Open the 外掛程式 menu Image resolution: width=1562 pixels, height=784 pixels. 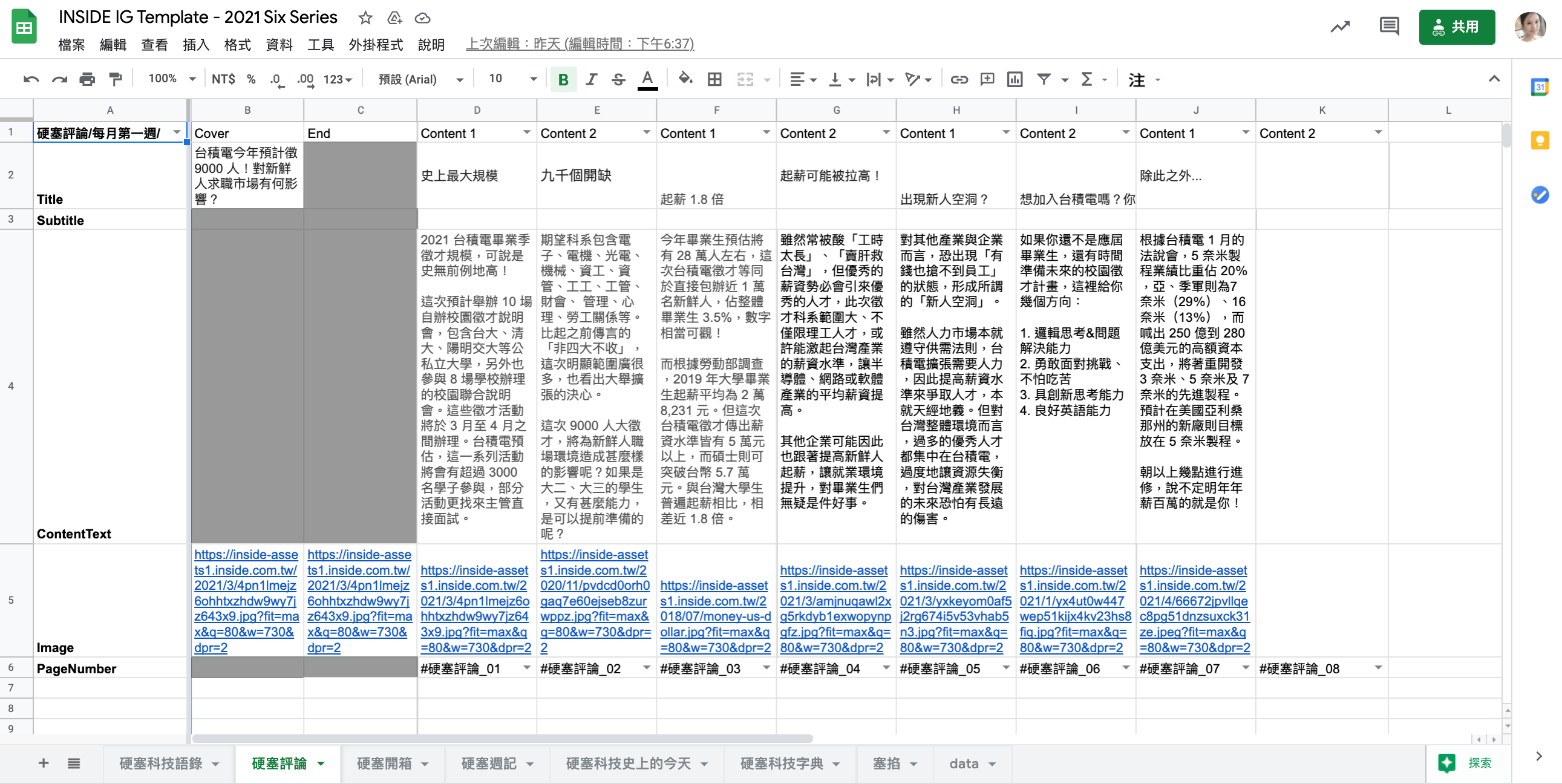(376, 44)
